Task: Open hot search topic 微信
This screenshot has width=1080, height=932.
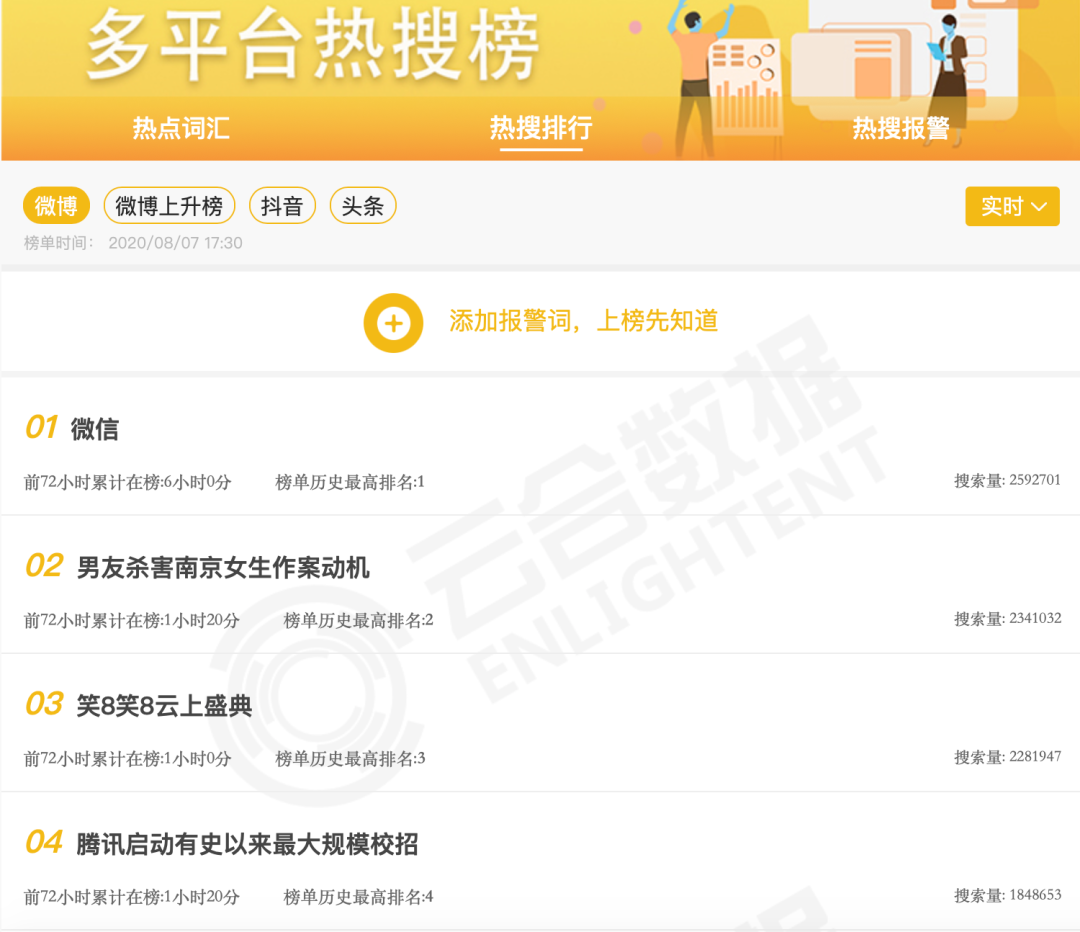Action: tap(95, 429)
